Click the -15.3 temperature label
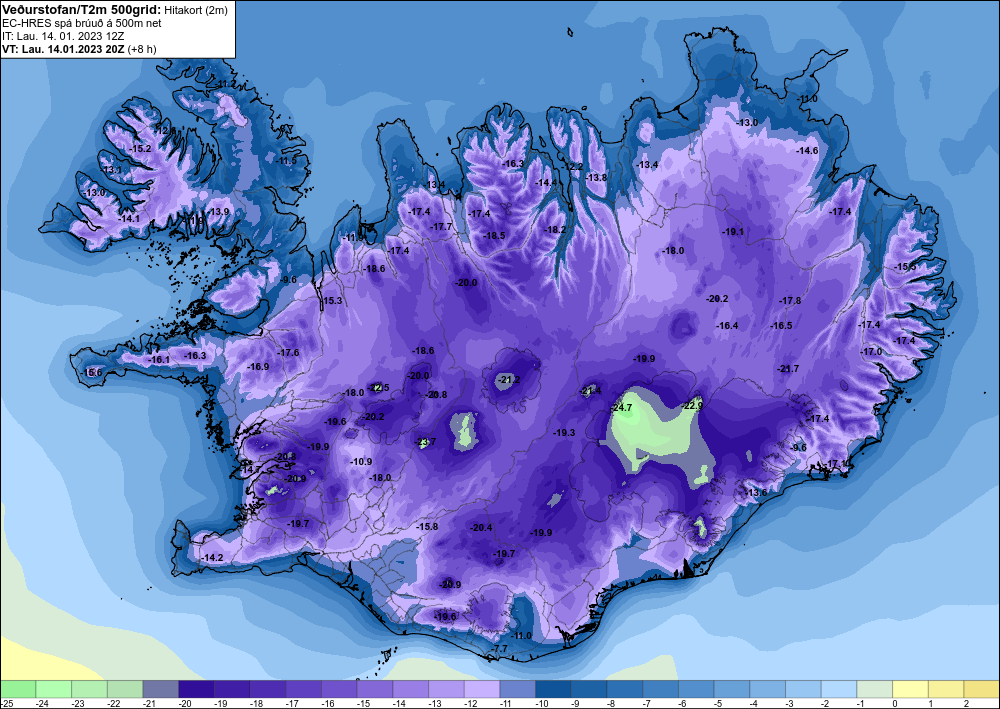The width and height of the screenshot is (1000, 709). click(x=332, y=300)
